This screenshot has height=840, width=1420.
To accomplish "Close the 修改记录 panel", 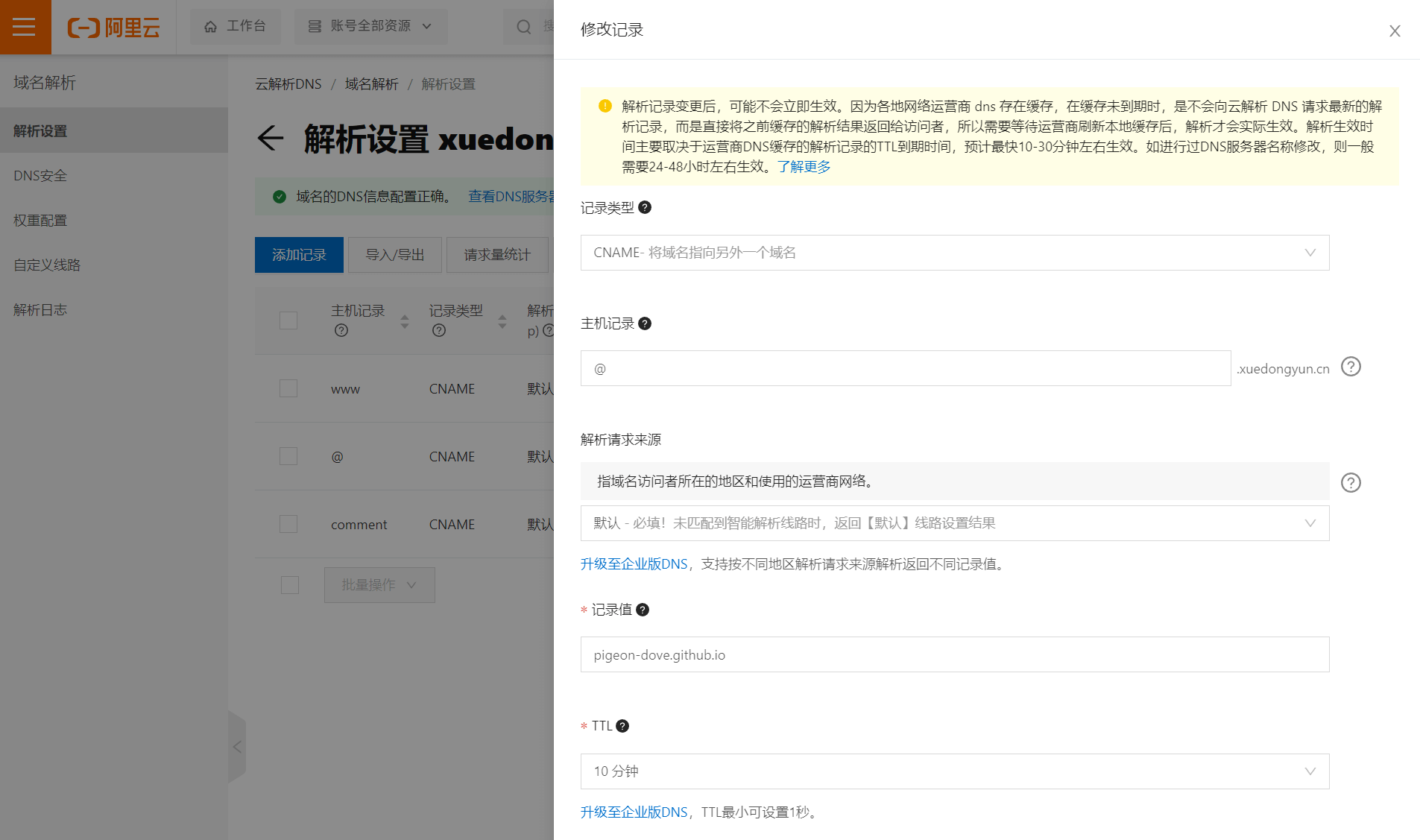I will click(1394, 31).
